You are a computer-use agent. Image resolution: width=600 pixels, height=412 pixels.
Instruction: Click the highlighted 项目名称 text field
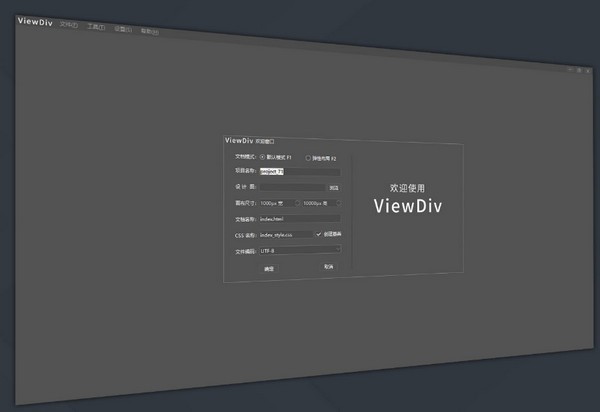[300, 172]
